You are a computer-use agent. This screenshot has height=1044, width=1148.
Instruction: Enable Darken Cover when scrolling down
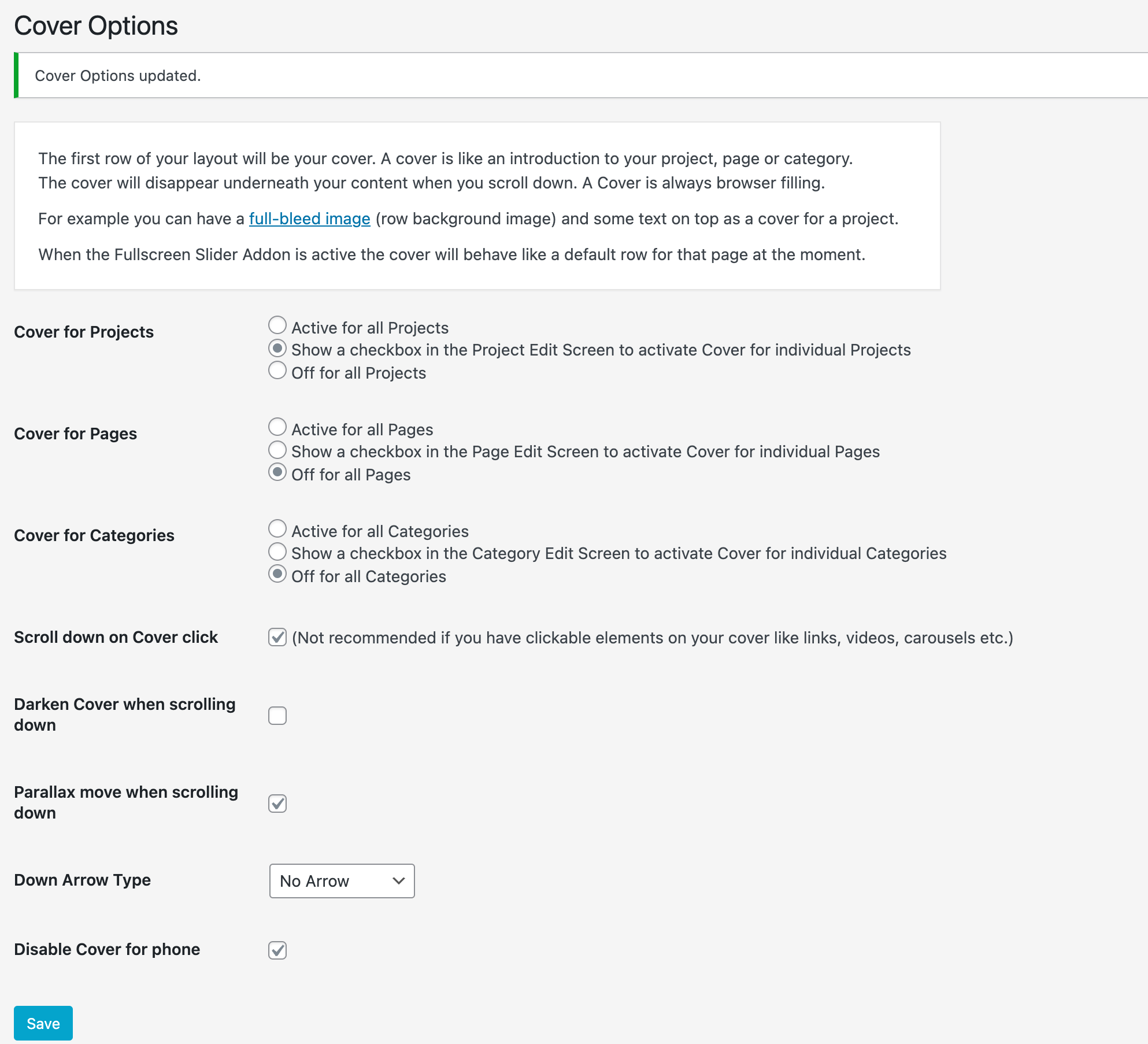pos(277,716)
